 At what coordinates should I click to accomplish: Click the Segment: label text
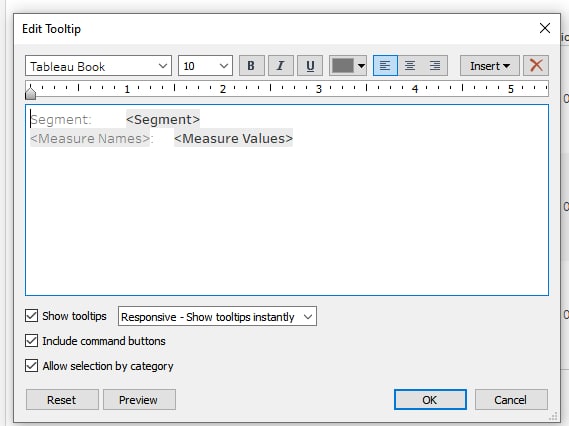point(61,119)
